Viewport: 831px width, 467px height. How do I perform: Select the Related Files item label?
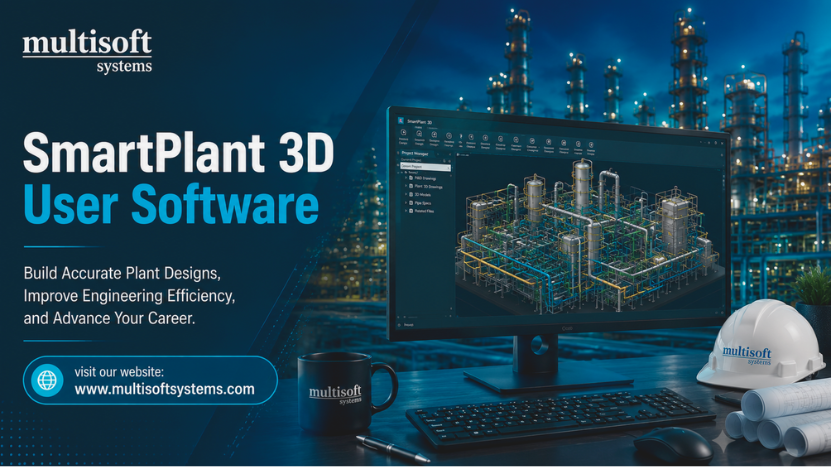pyautogui.click(x=424, y=211)
